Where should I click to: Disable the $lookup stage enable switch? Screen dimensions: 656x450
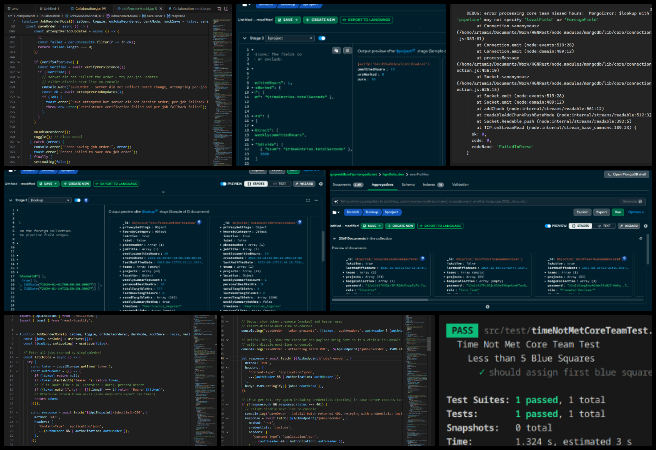(77, 200)
